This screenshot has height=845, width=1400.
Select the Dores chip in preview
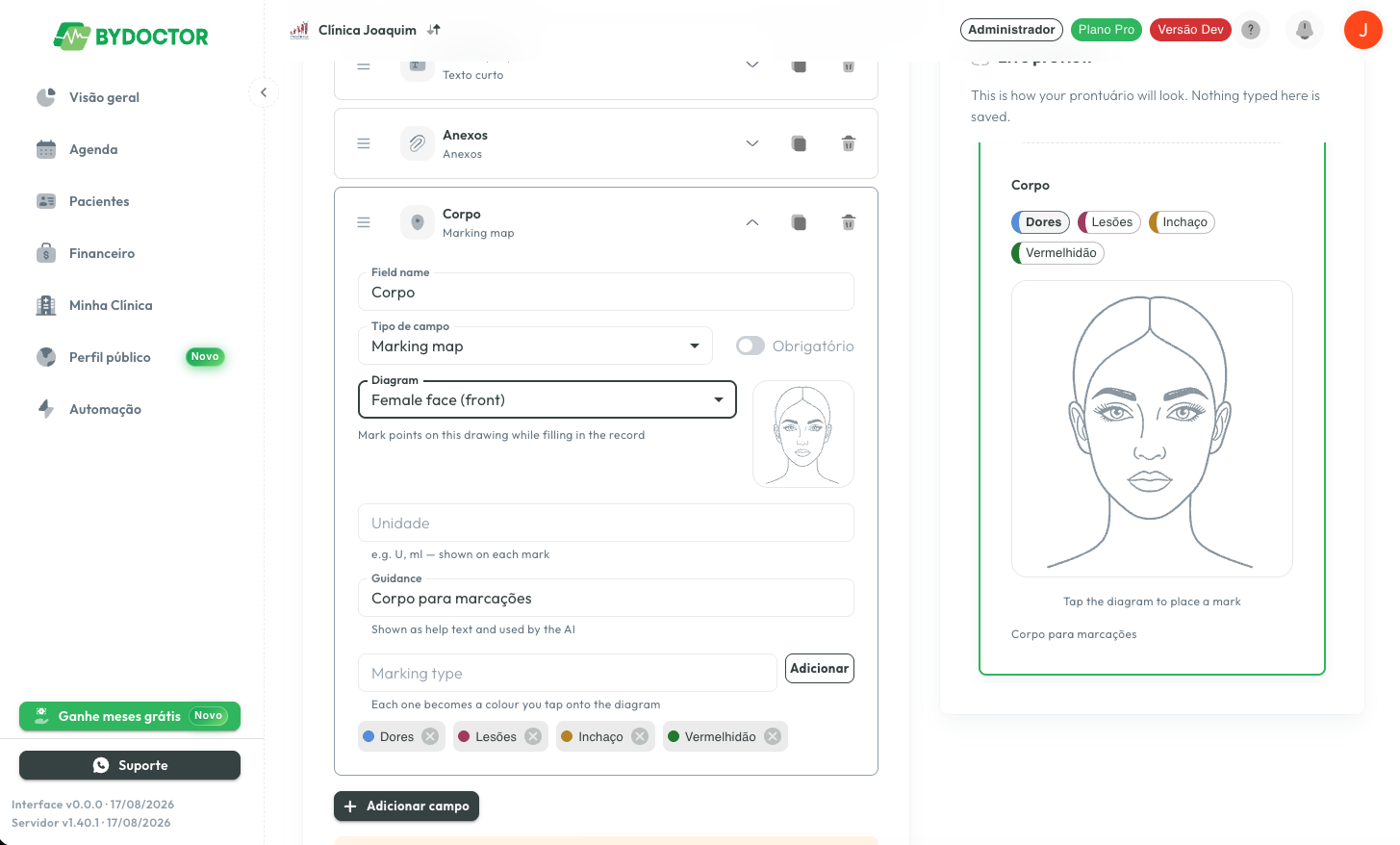pyautogui.click(x=1041, y=222)
